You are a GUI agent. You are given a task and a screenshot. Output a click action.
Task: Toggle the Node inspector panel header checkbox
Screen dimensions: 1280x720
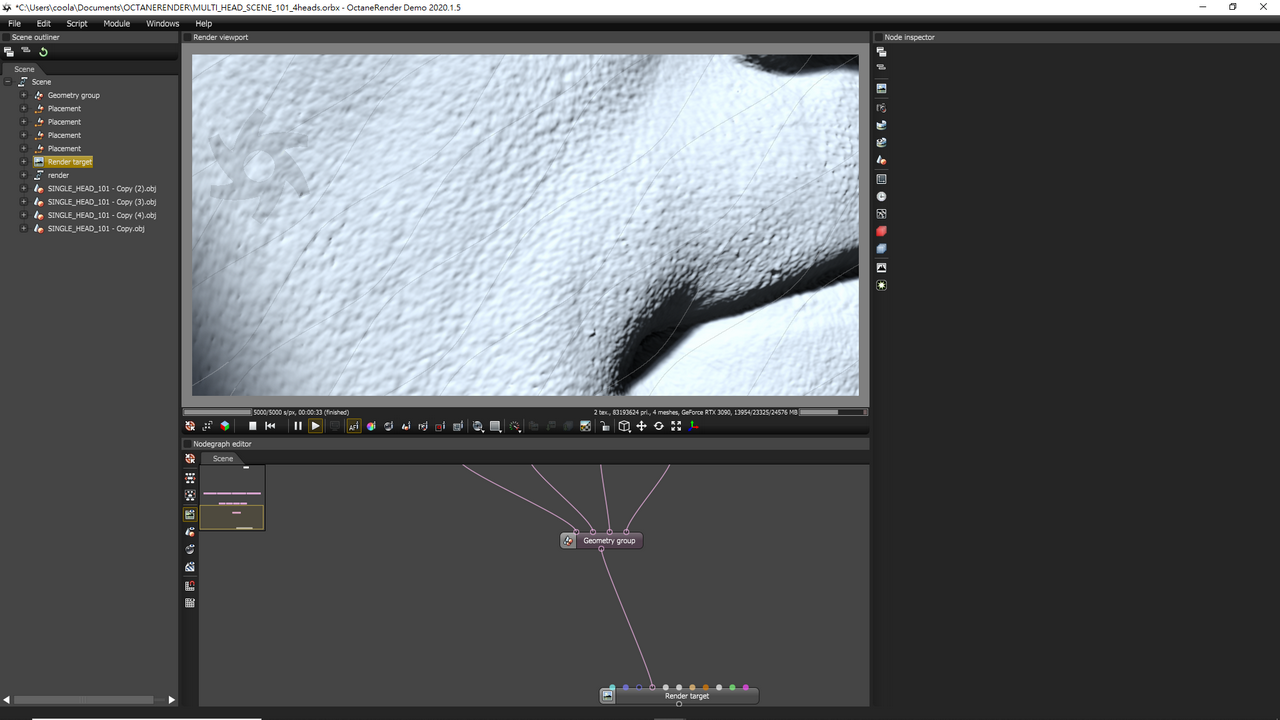(879, 37)
